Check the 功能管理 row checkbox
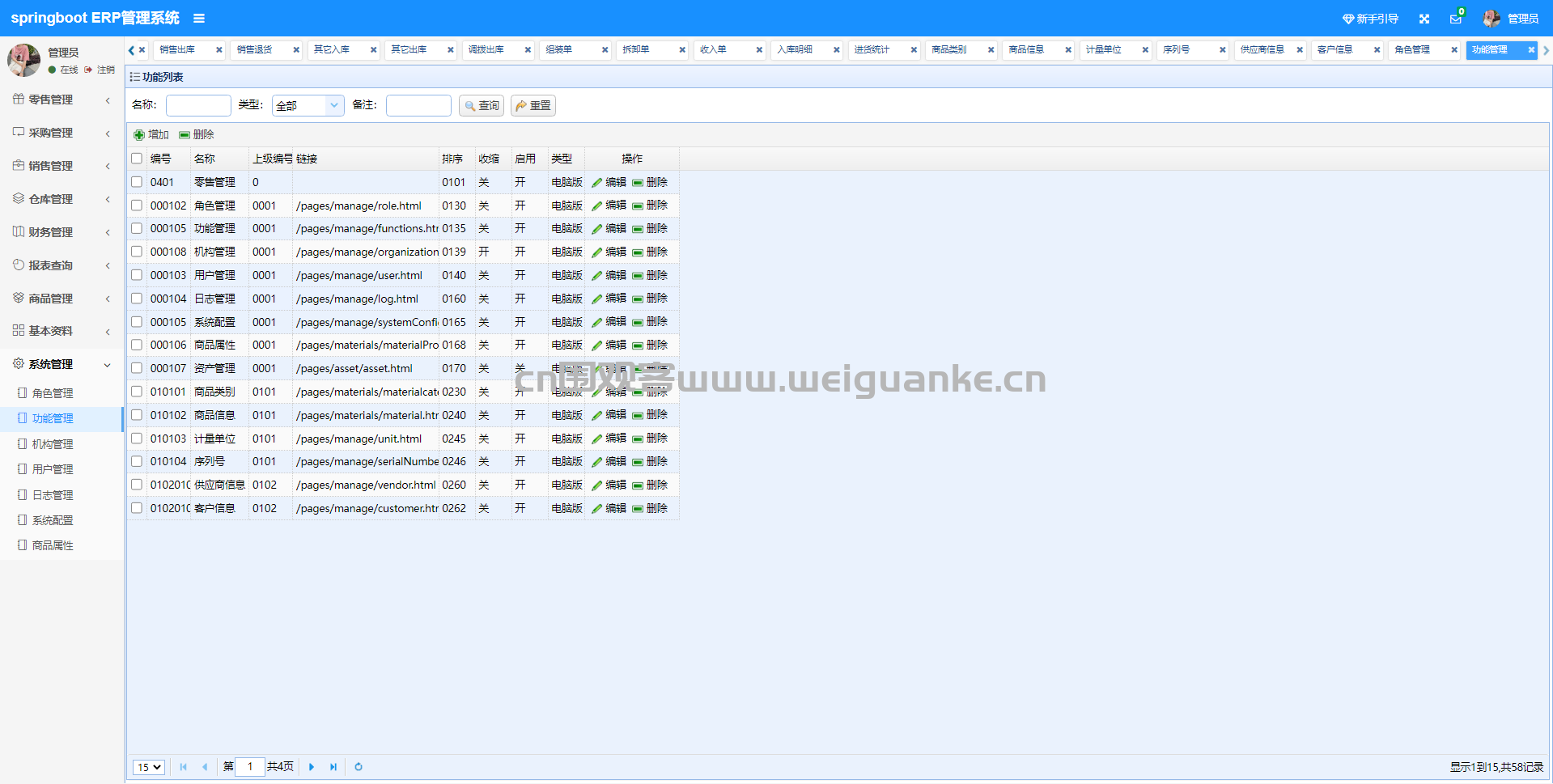 [137, 228]
